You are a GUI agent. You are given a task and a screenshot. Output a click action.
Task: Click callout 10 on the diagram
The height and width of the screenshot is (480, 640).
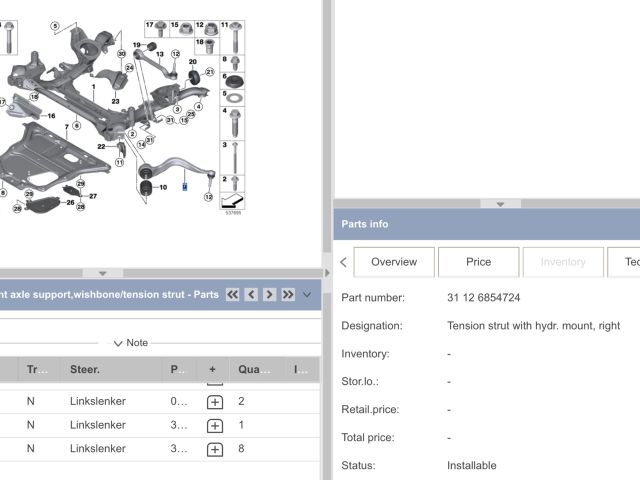[x=163, y=187]
